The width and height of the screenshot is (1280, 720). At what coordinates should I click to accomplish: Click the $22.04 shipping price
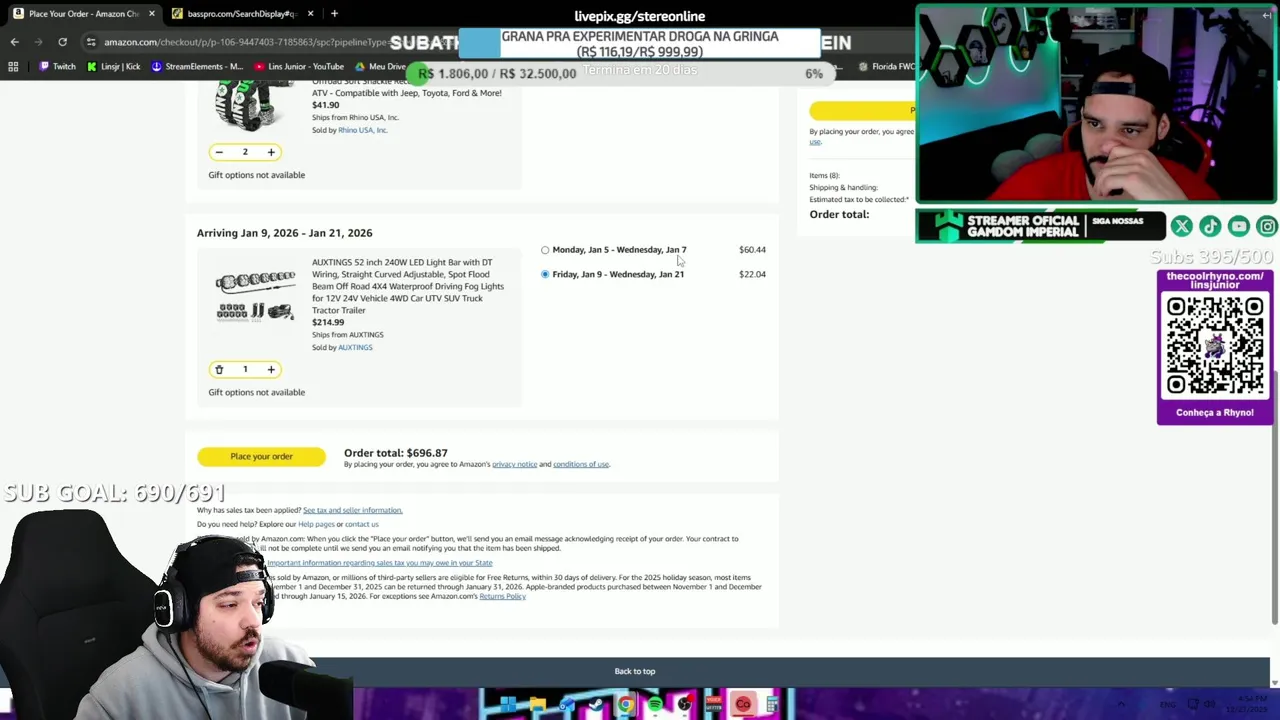coord(752,274)
